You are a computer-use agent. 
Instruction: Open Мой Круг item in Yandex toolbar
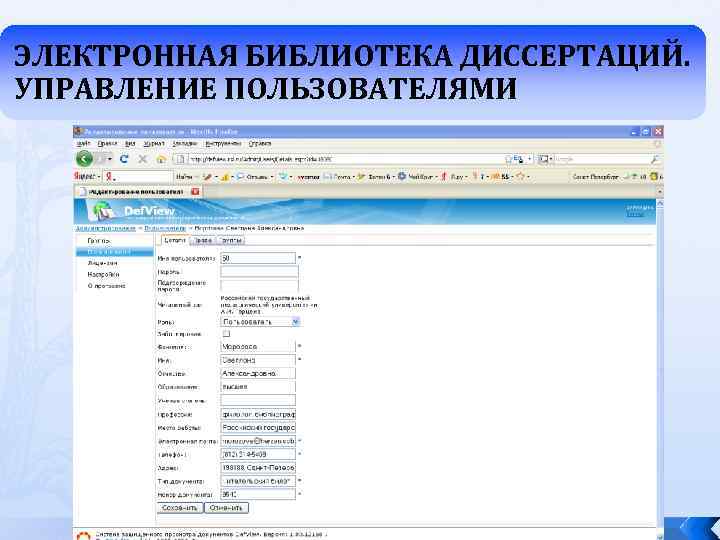click(417, 177)
